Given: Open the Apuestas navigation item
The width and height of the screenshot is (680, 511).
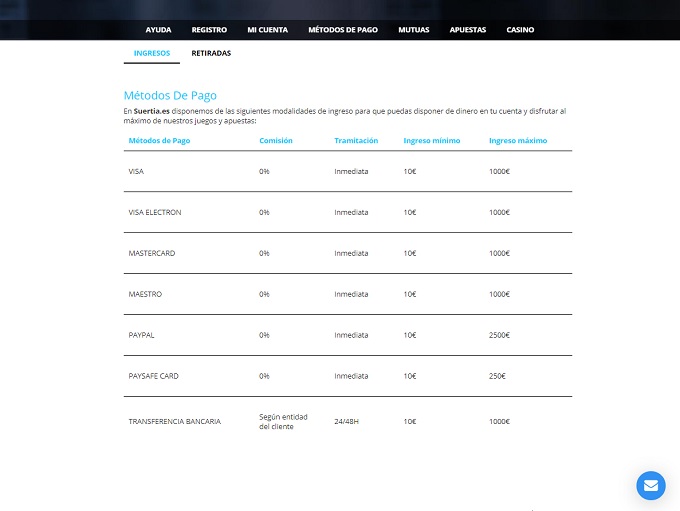Looking at the screenshot, I should pos(468,30).
